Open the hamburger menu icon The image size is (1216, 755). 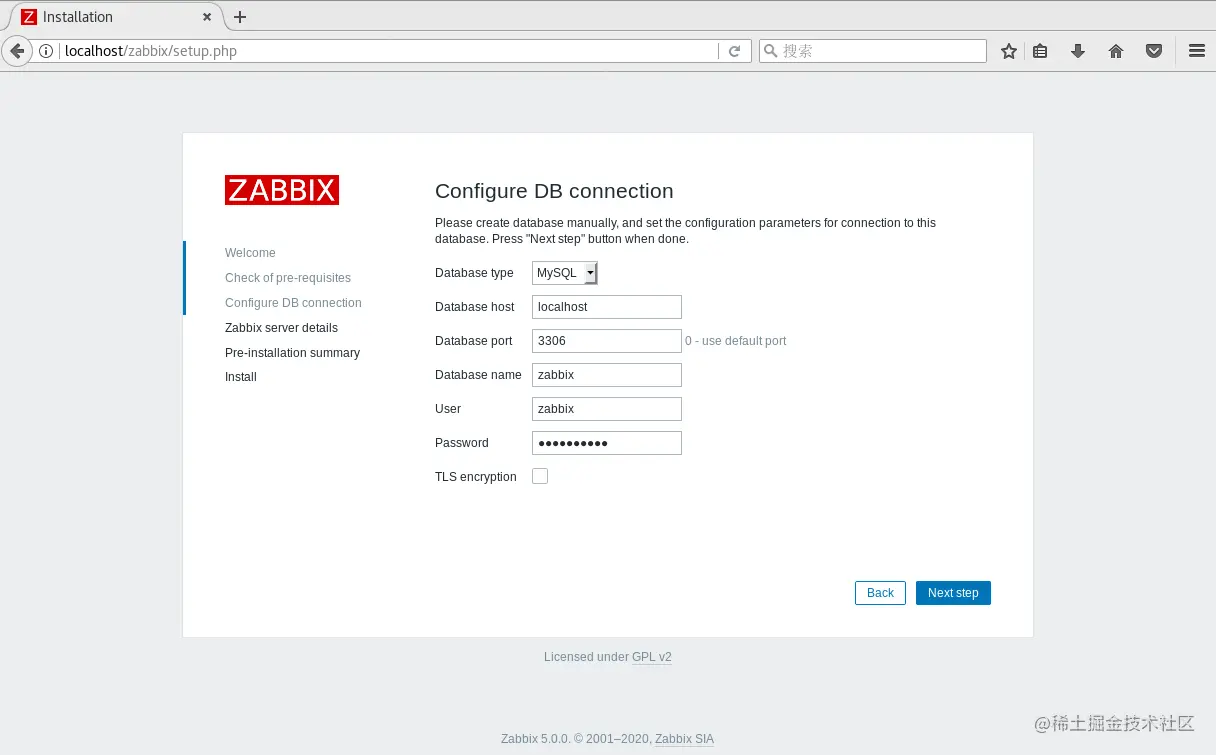pos(1197,51)
